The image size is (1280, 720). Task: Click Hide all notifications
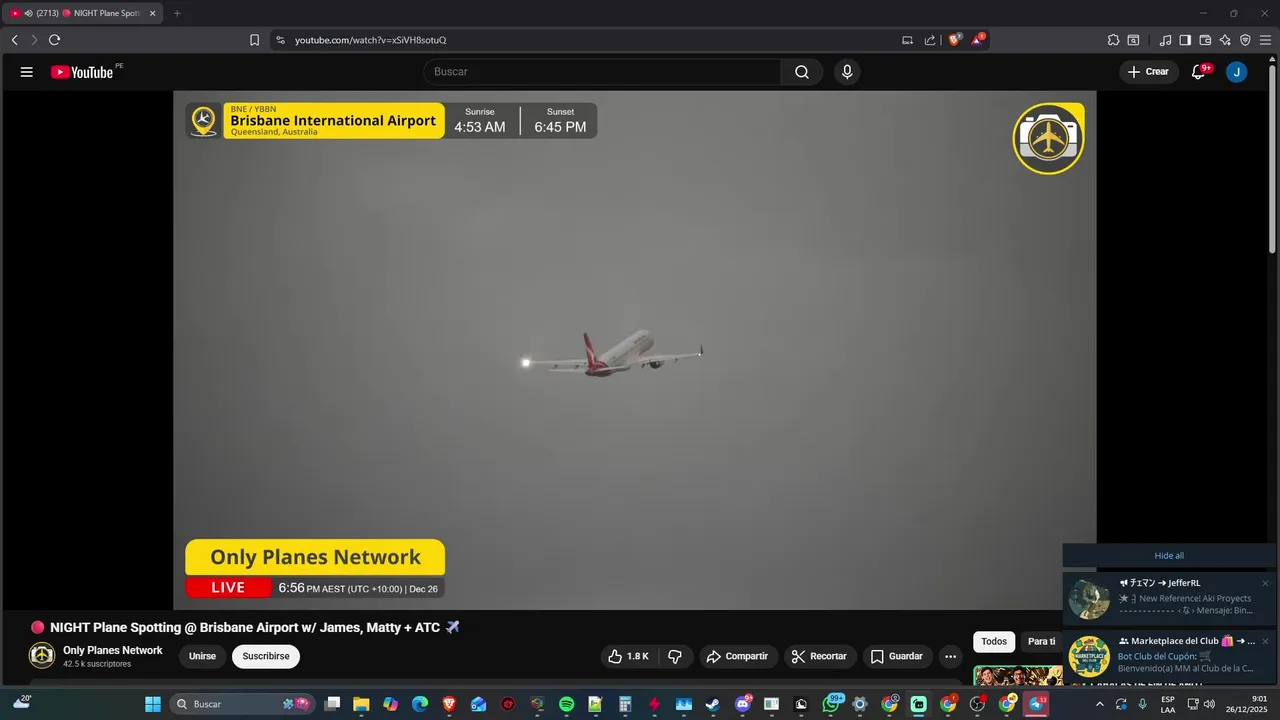coord(1169,556)
